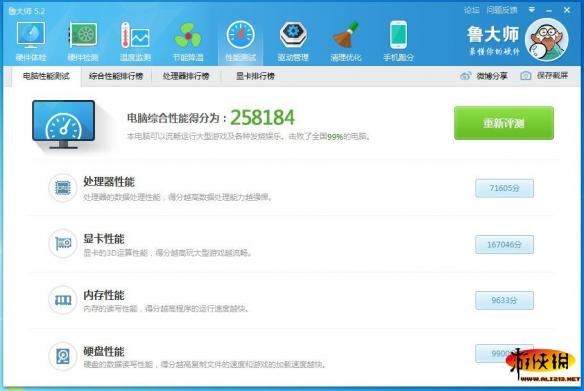Click the 内存性能 heading
Image resolution: width=584 pixels, height=391 pixels.
point(104,295)
